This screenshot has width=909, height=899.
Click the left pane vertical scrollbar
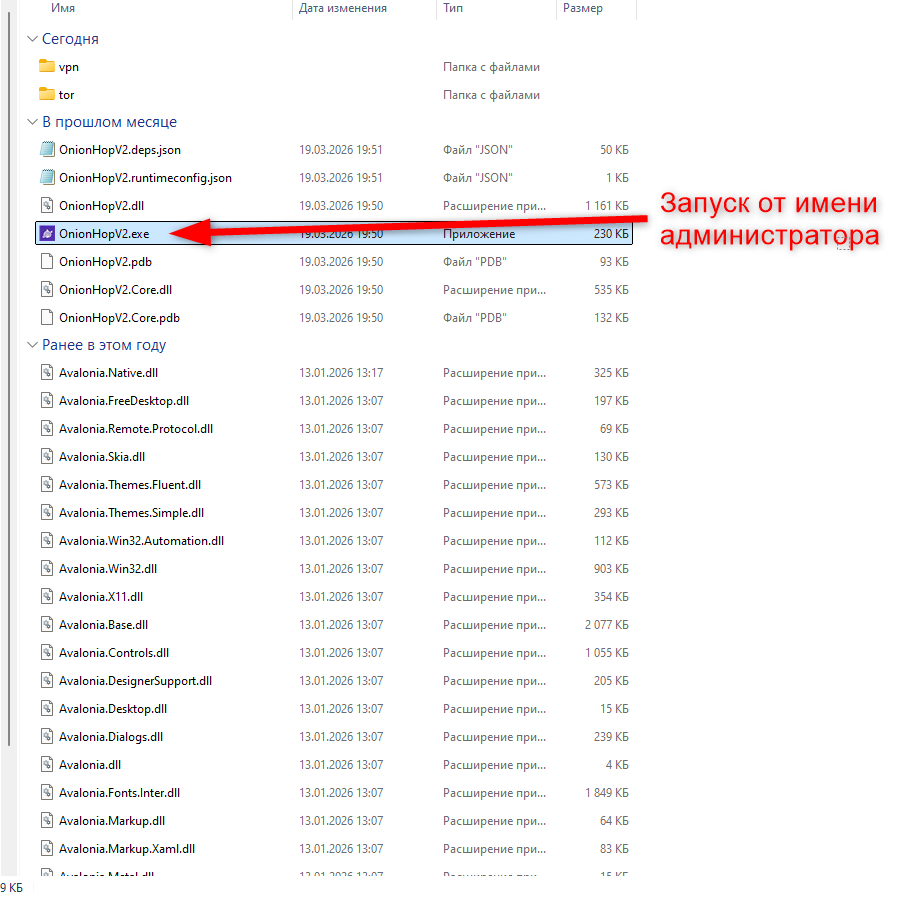click(x=9, y=377)
